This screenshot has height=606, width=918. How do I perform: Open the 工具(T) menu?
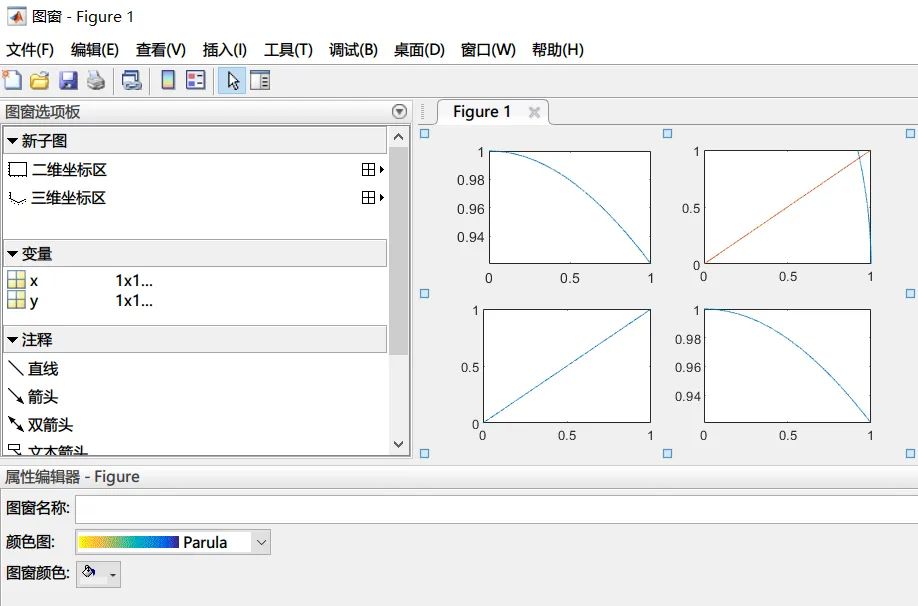tap(288, 50)
